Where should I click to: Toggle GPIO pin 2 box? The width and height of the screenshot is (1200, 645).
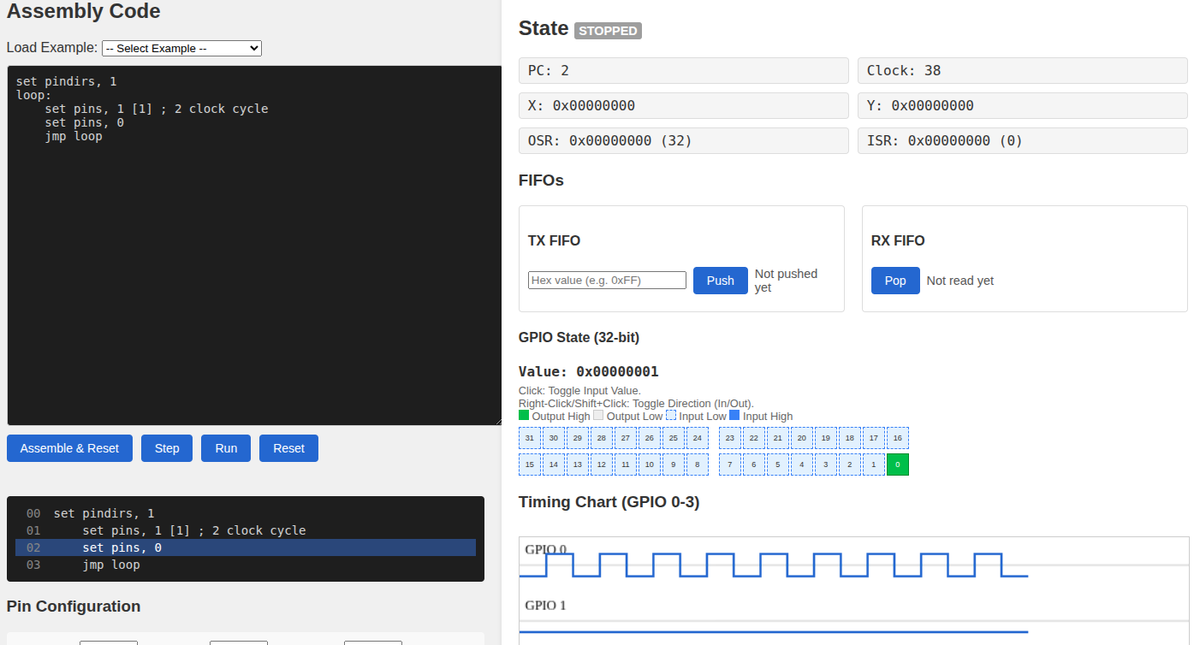pyautogui.click(x=849, y=464)
